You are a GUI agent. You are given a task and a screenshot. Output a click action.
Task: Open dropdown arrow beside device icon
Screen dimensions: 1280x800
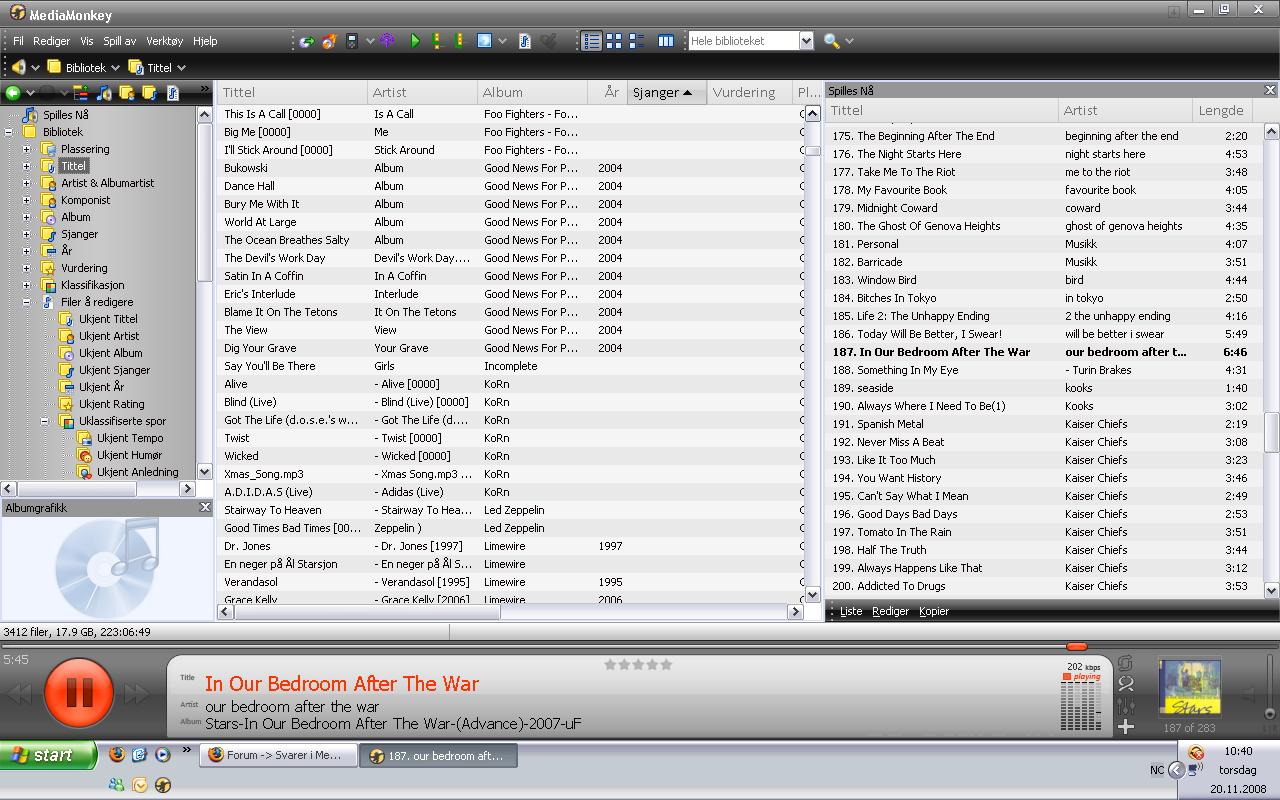coord(369,41)
